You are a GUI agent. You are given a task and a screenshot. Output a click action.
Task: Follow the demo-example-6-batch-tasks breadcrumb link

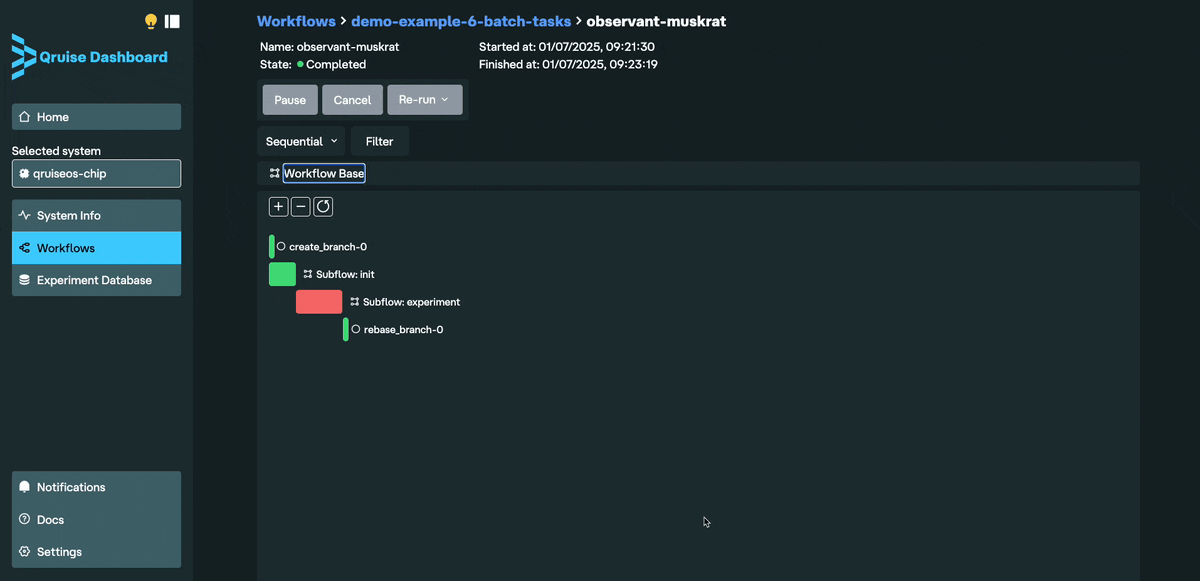point(461,21)
